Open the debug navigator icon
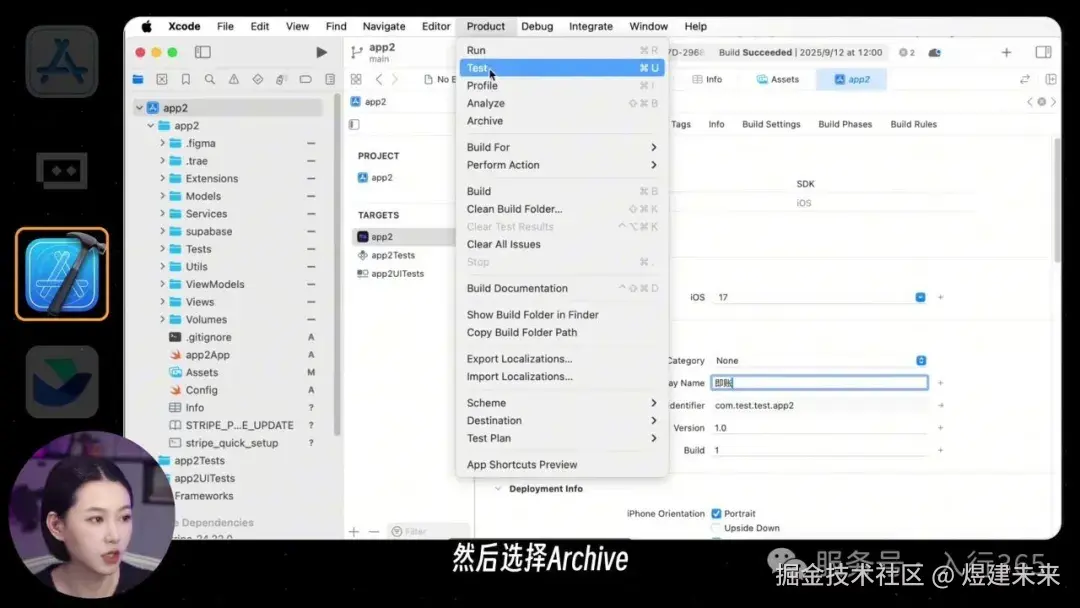The height and width of the screenshot is (608, 1080). (281, 79)
